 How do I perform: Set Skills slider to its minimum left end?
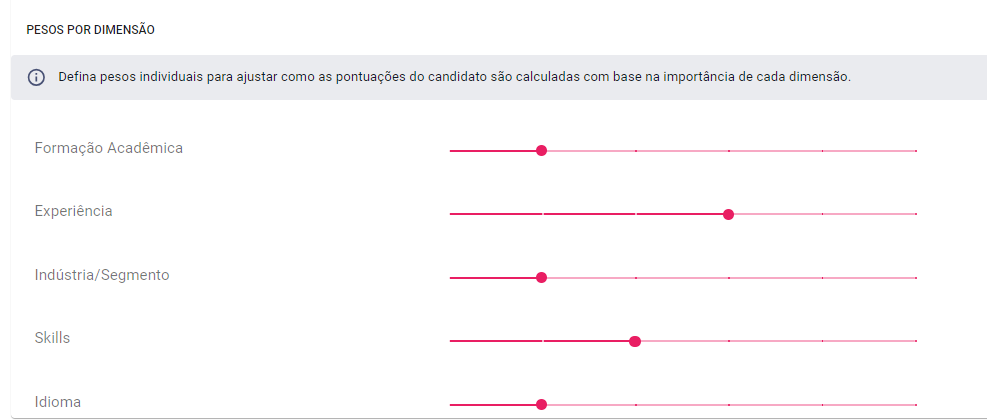451,341
